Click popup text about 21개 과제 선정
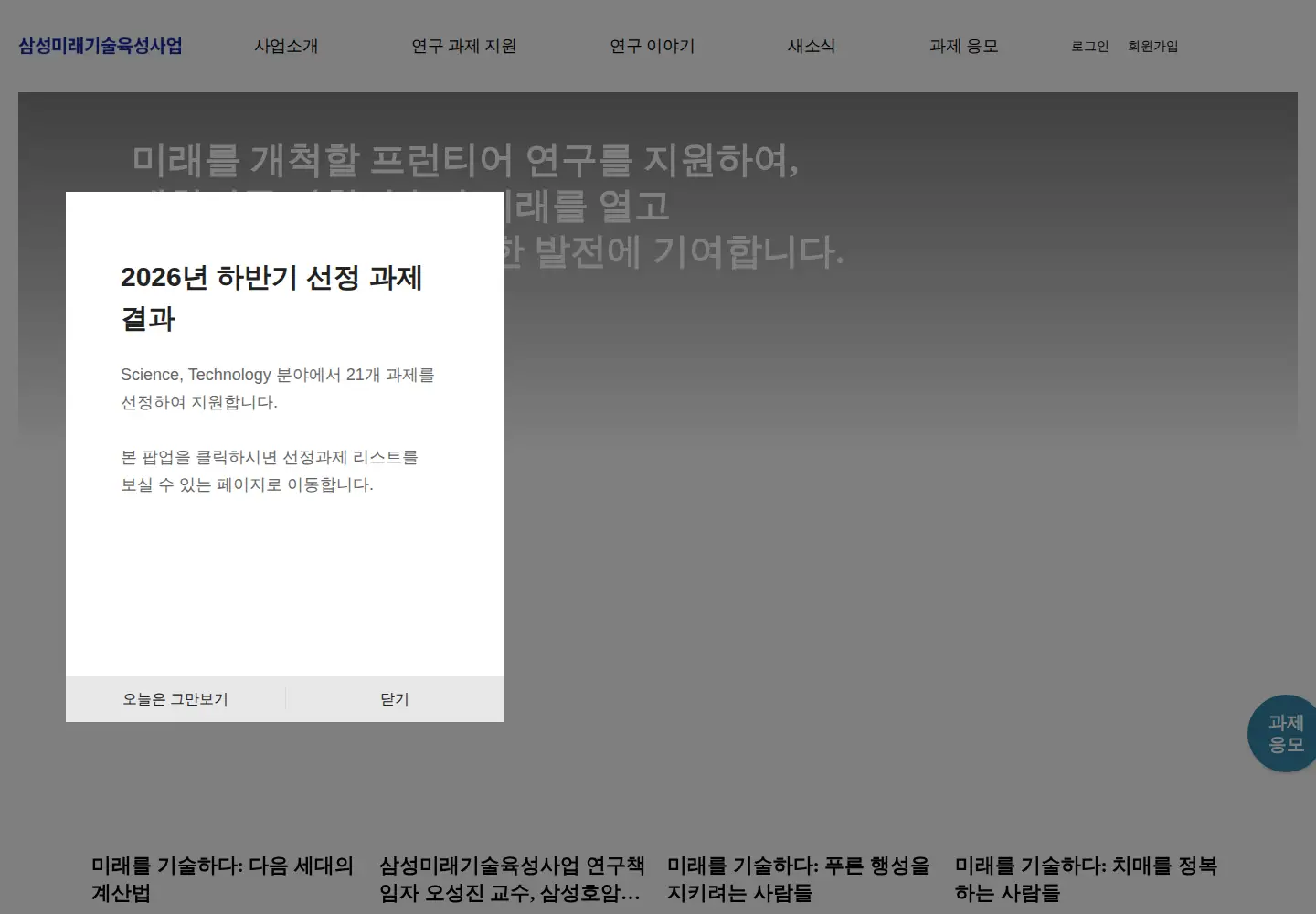This screenshot has width=1316, height=914. [x=278, y=388]
